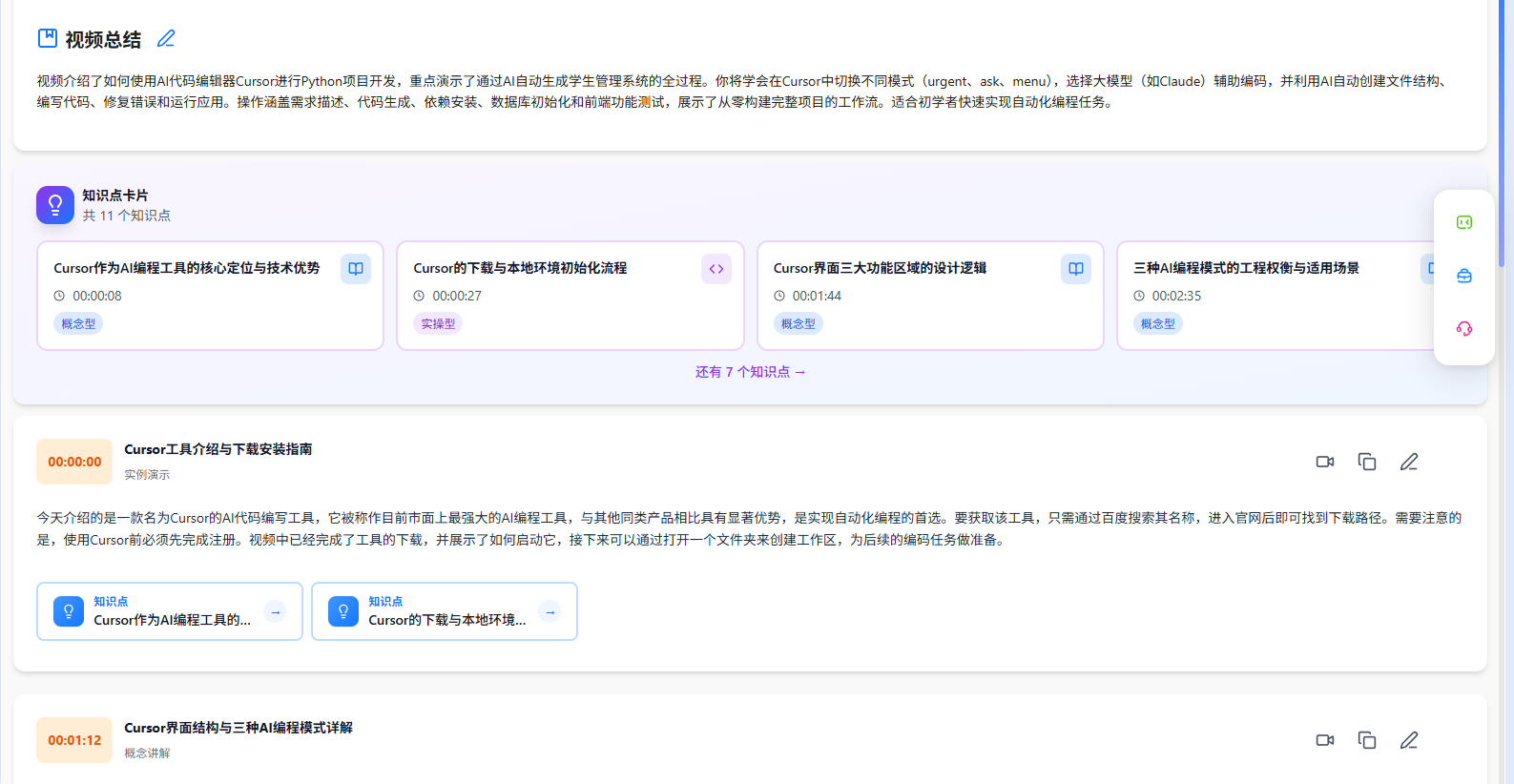Click heading Cursor工具介绍与下载安装指南
1514x784 pixels.
(218, 449)
